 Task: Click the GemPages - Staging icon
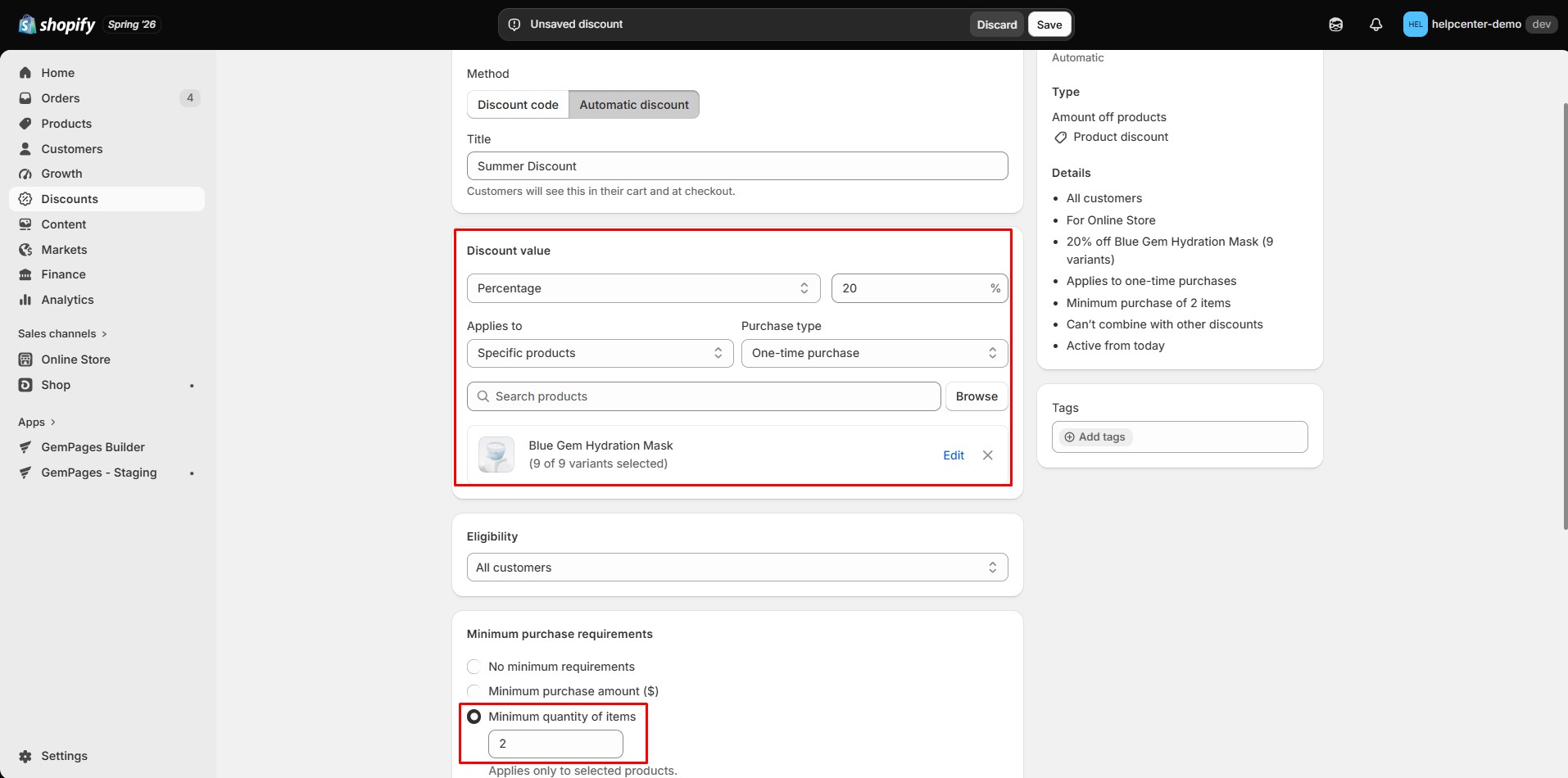pyautogui.click(x=25, y=473)
